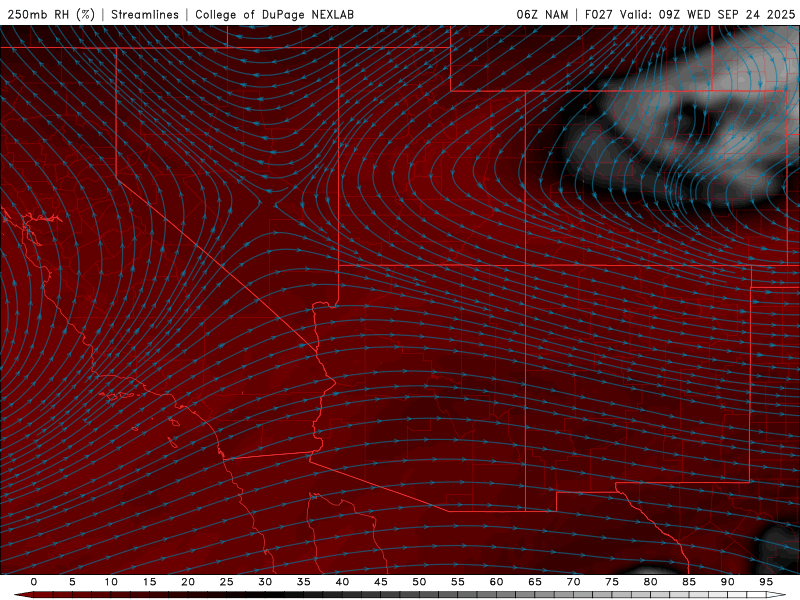Click the 90 label on color scale

click(x=727, y=582)
